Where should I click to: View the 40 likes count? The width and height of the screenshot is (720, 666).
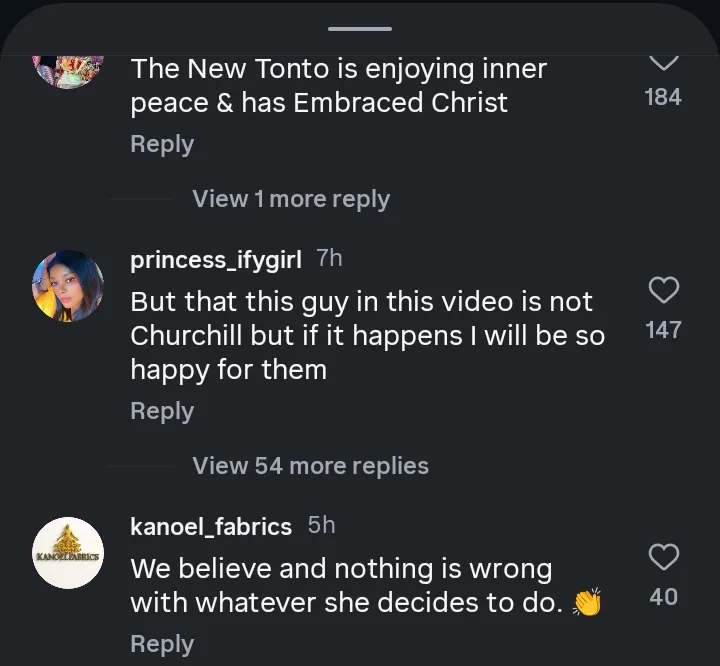664,597
